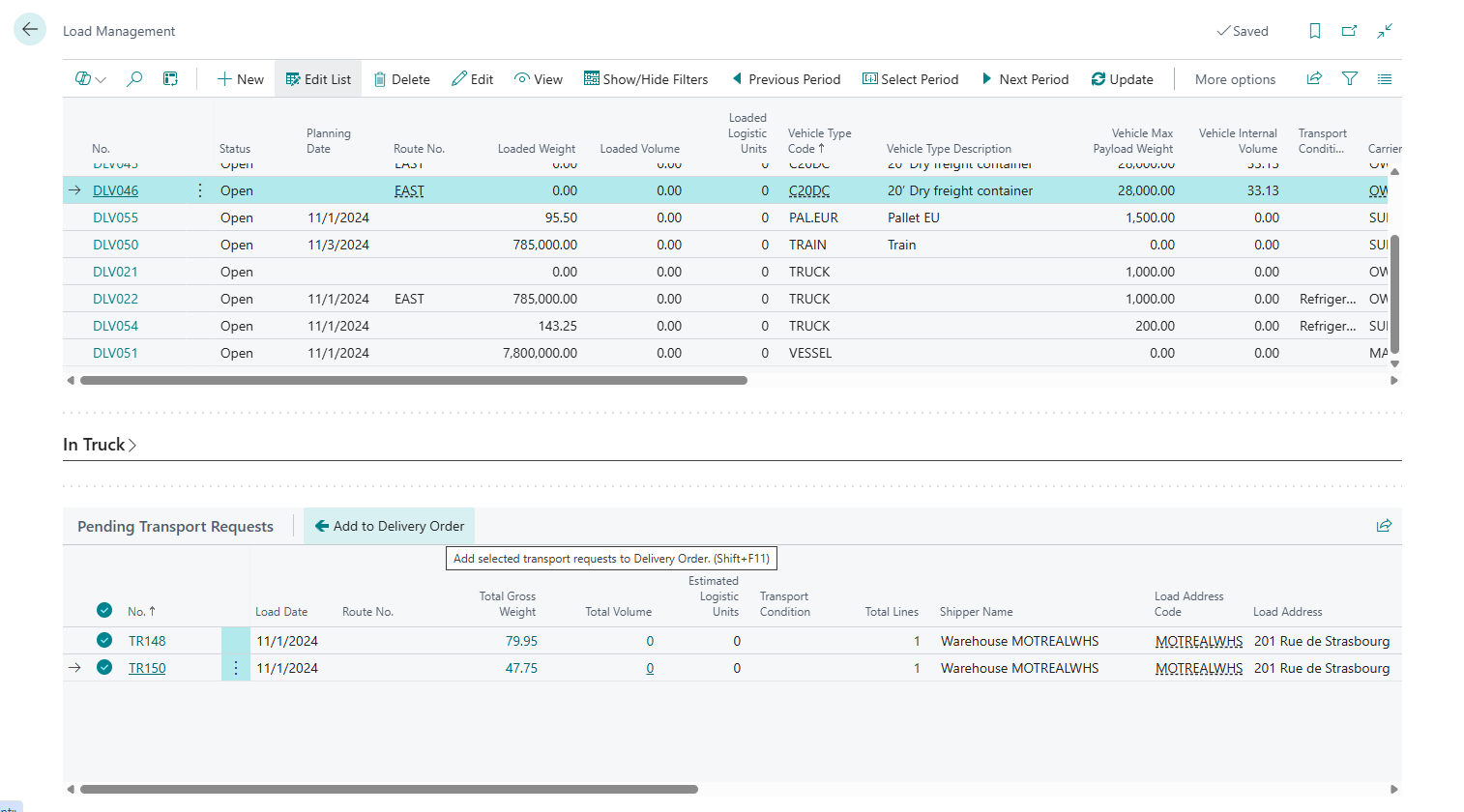Click Add to Delivery Order button

coord(389,526)
